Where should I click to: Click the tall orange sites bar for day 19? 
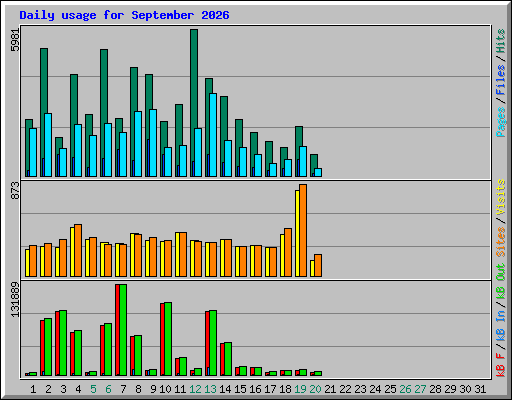(x=303, y=230)
